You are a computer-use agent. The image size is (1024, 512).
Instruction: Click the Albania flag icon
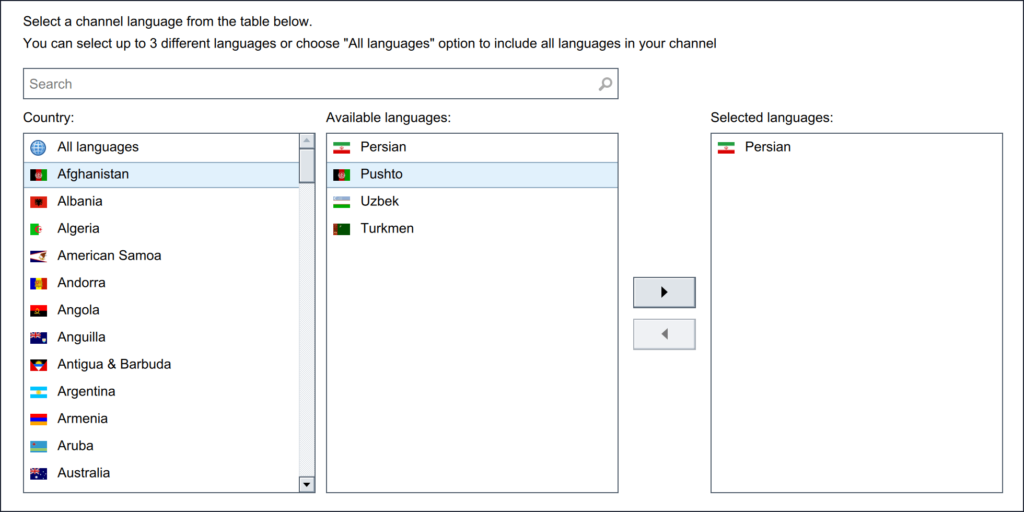pos(38,201)
